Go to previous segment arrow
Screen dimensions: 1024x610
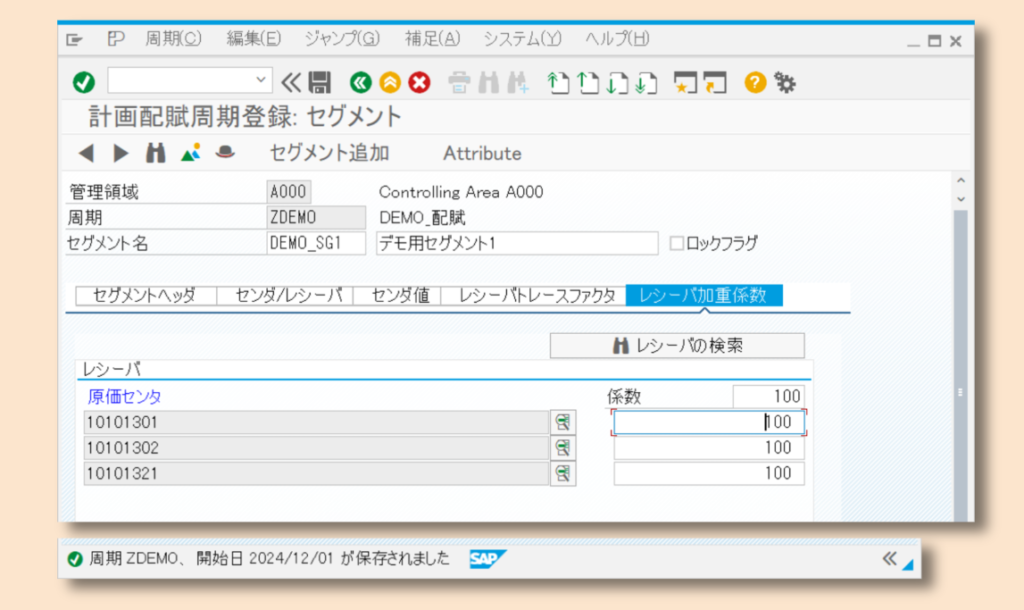pyautogui.click(x=86, y=153)
